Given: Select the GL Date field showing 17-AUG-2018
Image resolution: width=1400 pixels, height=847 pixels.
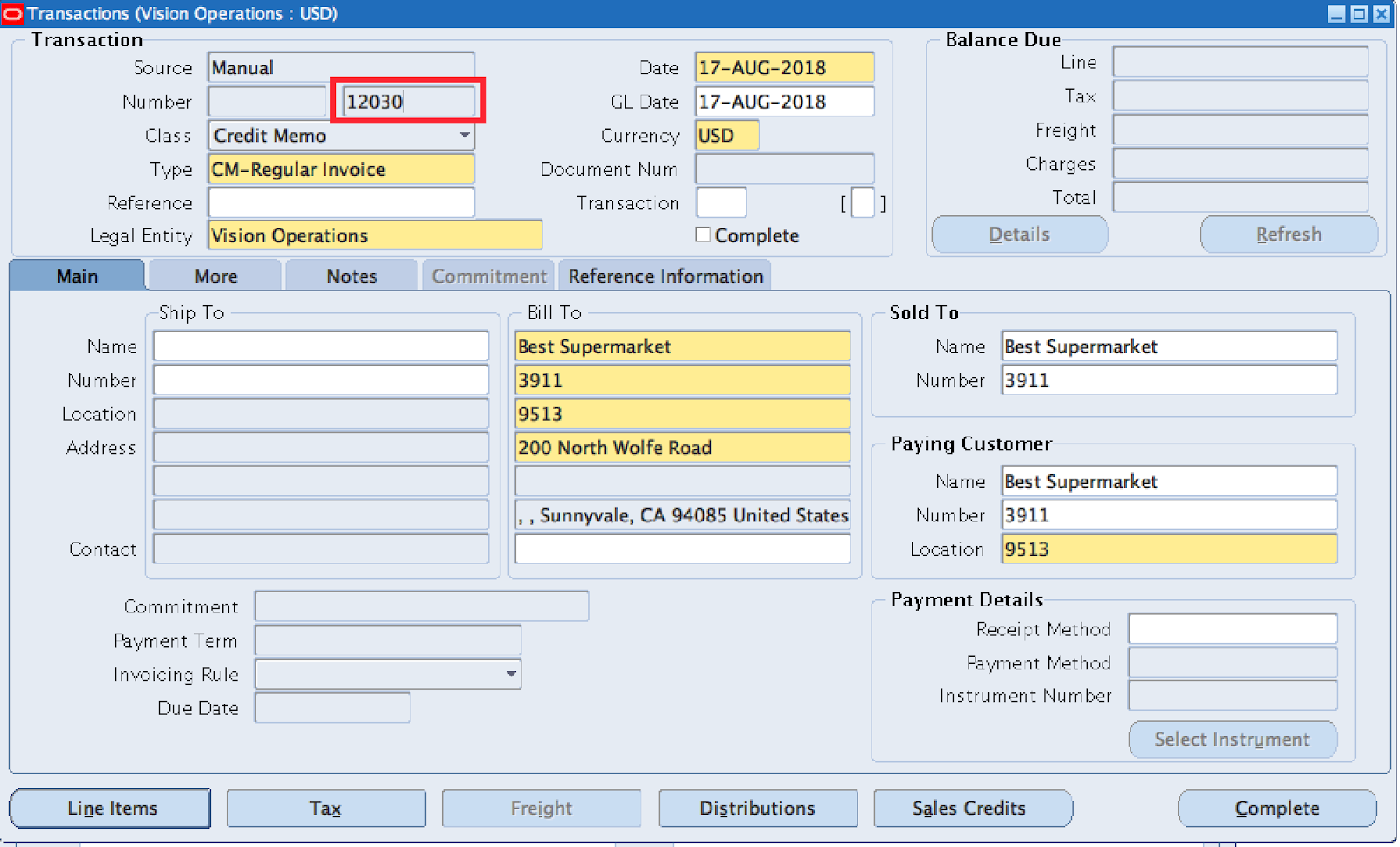Looking at the screenshot, I should coord(783,101).
